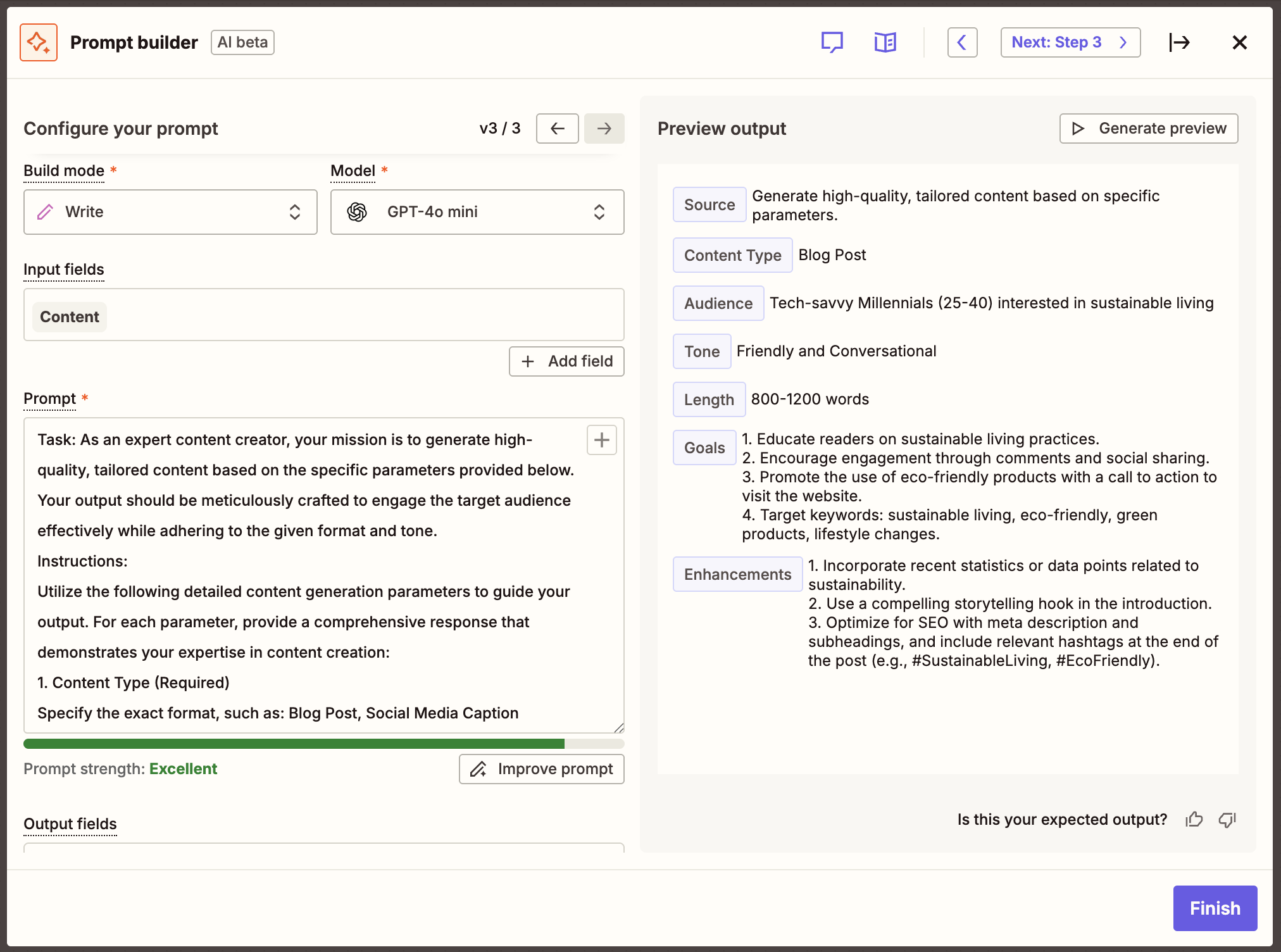
Task: Click the back chevron beside Next: Step 3
Action: pyautogui.click(x=962, y=42)
